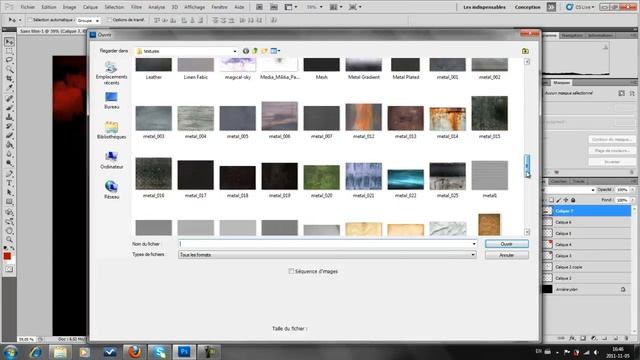Screen dimensions: 640x360
Task: Select Arrière-plan layer
Action: coord(587,289)
